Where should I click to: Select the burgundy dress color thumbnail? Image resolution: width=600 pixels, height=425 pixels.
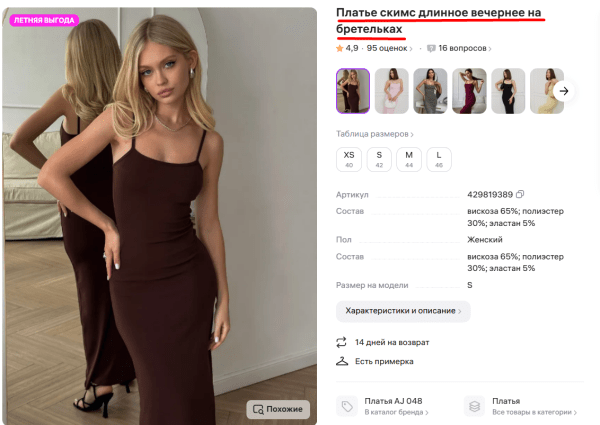click(x=469, y=91)
